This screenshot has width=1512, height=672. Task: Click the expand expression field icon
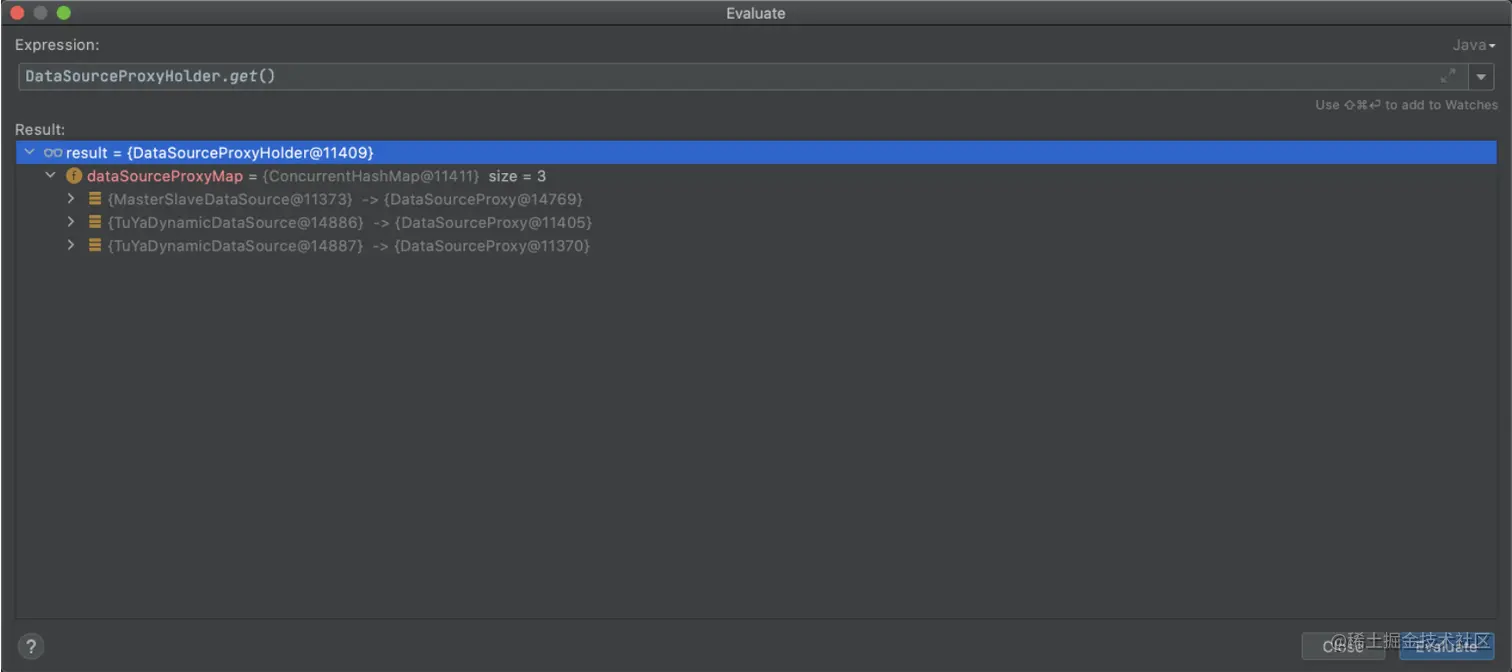(1448, 76)
